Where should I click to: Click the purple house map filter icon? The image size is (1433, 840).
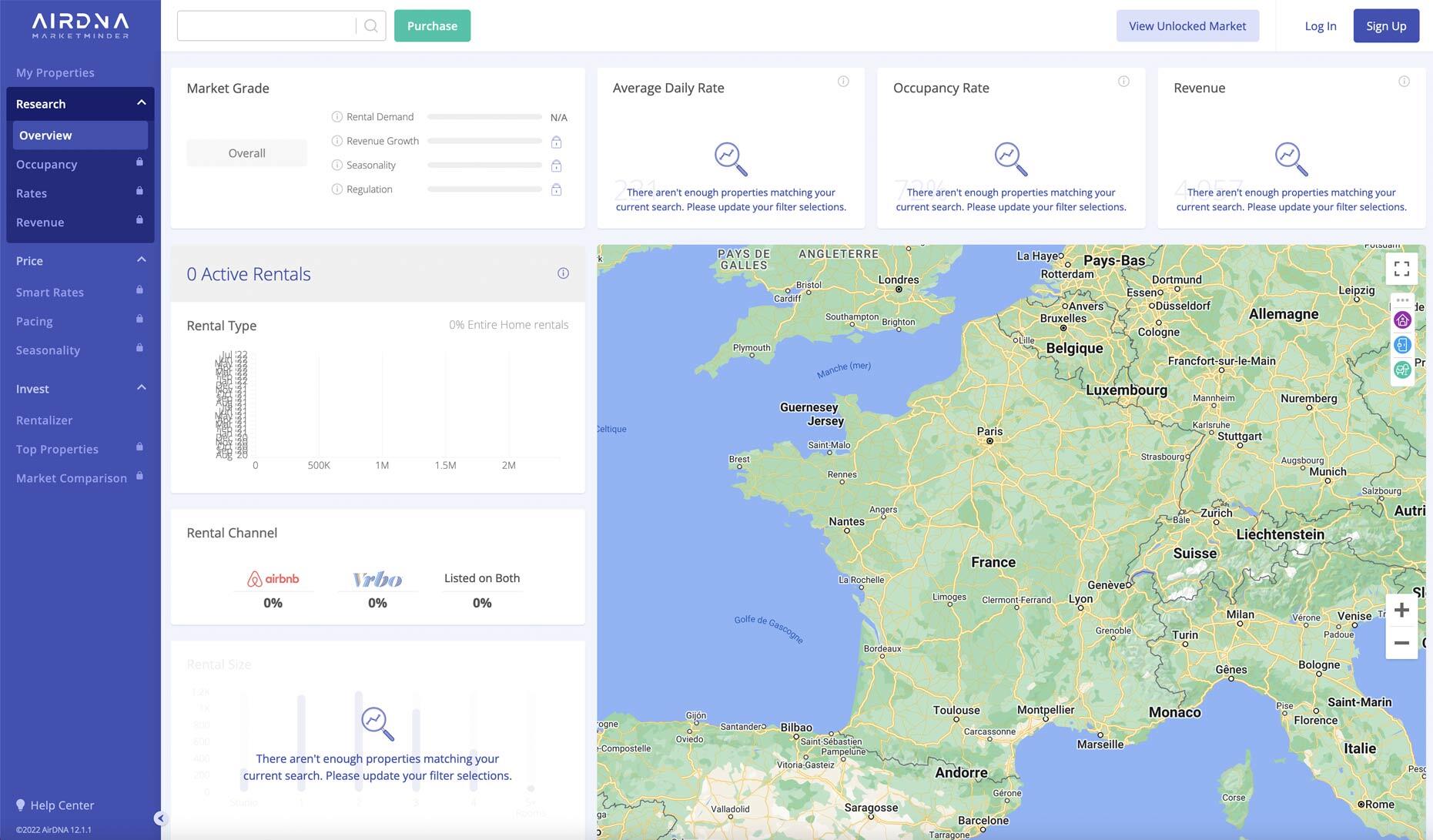(1402, 320)
